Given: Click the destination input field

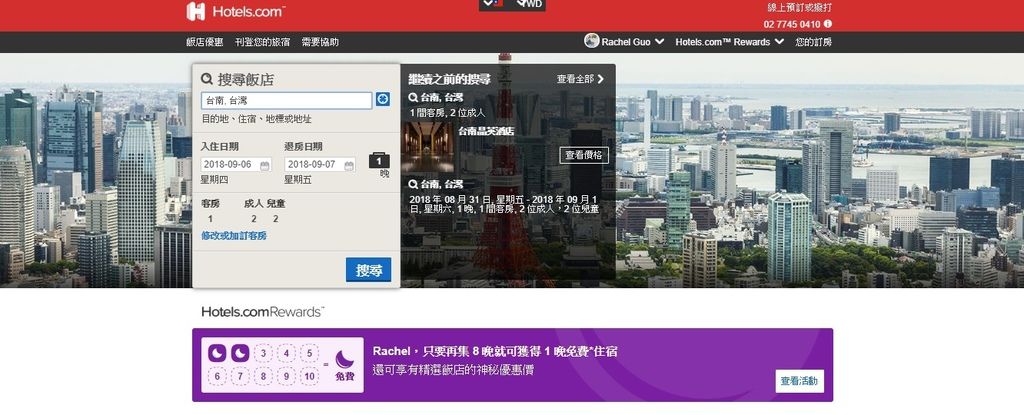Looking at the screenshot, I should [x=287, y=100].
